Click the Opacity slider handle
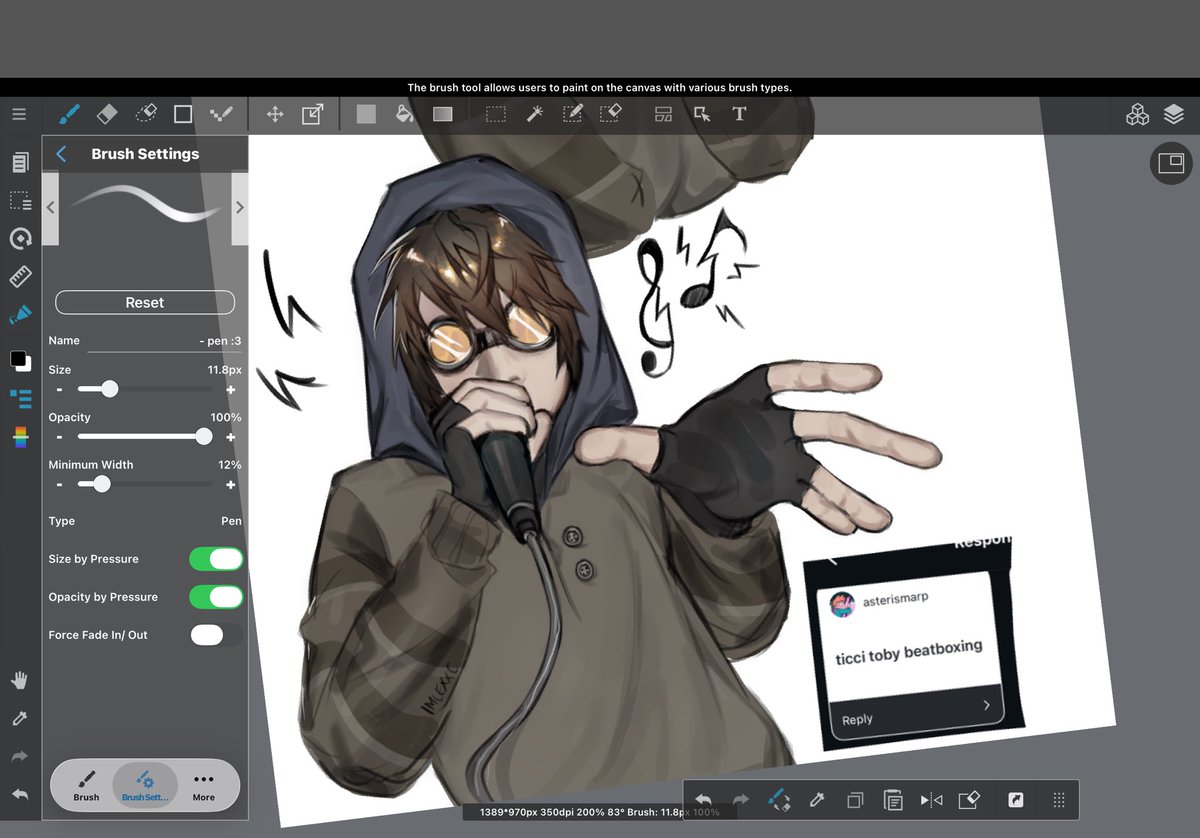The image size is (1200, 838). pos(204,437)
